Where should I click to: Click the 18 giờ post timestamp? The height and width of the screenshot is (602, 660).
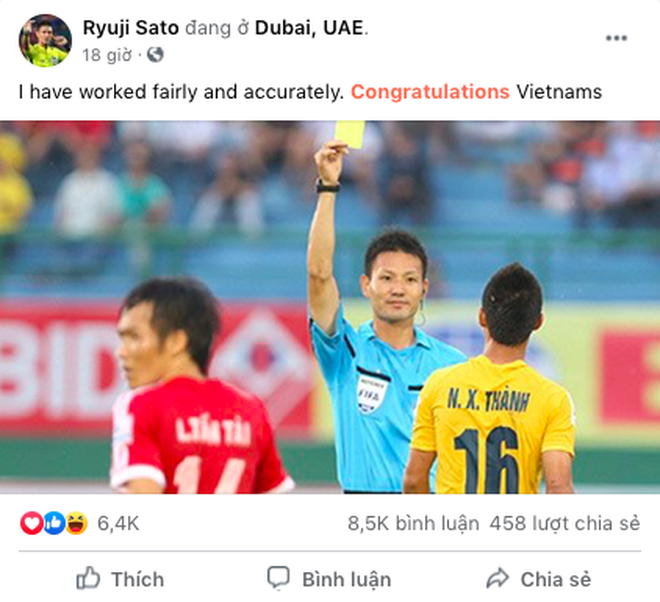(107, 55)
